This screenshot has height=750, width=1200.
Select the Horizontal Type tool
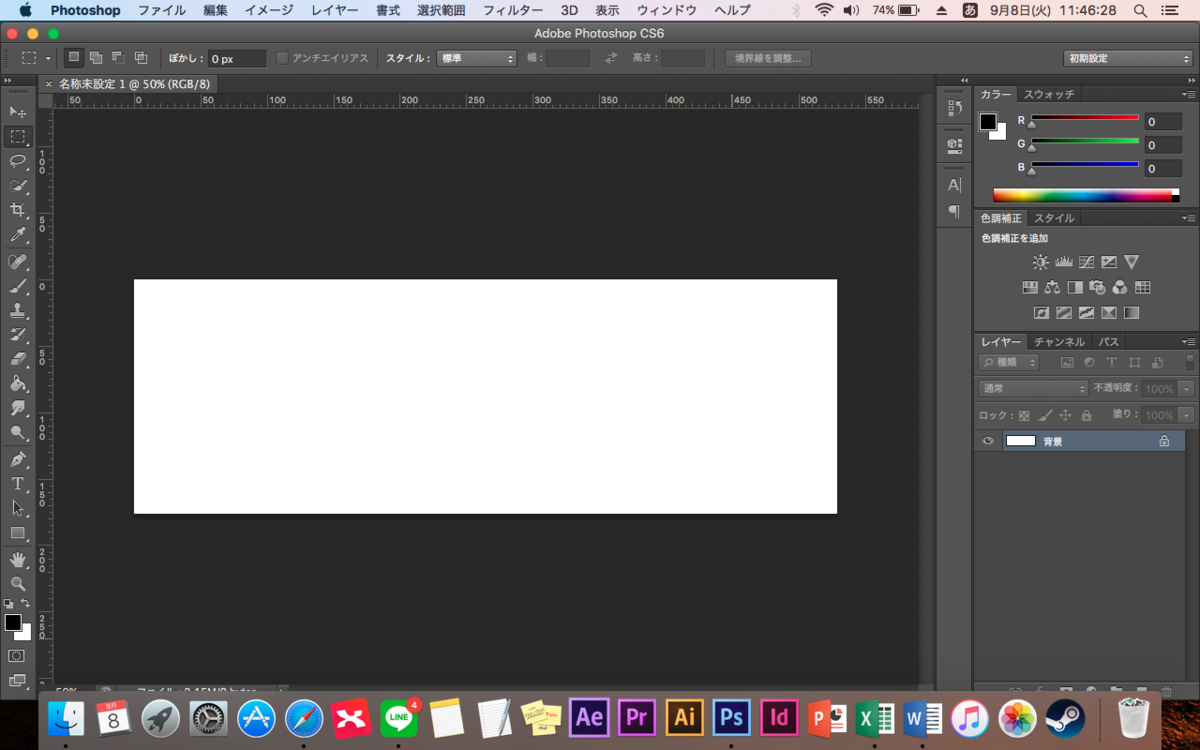(x=18, y=484)
